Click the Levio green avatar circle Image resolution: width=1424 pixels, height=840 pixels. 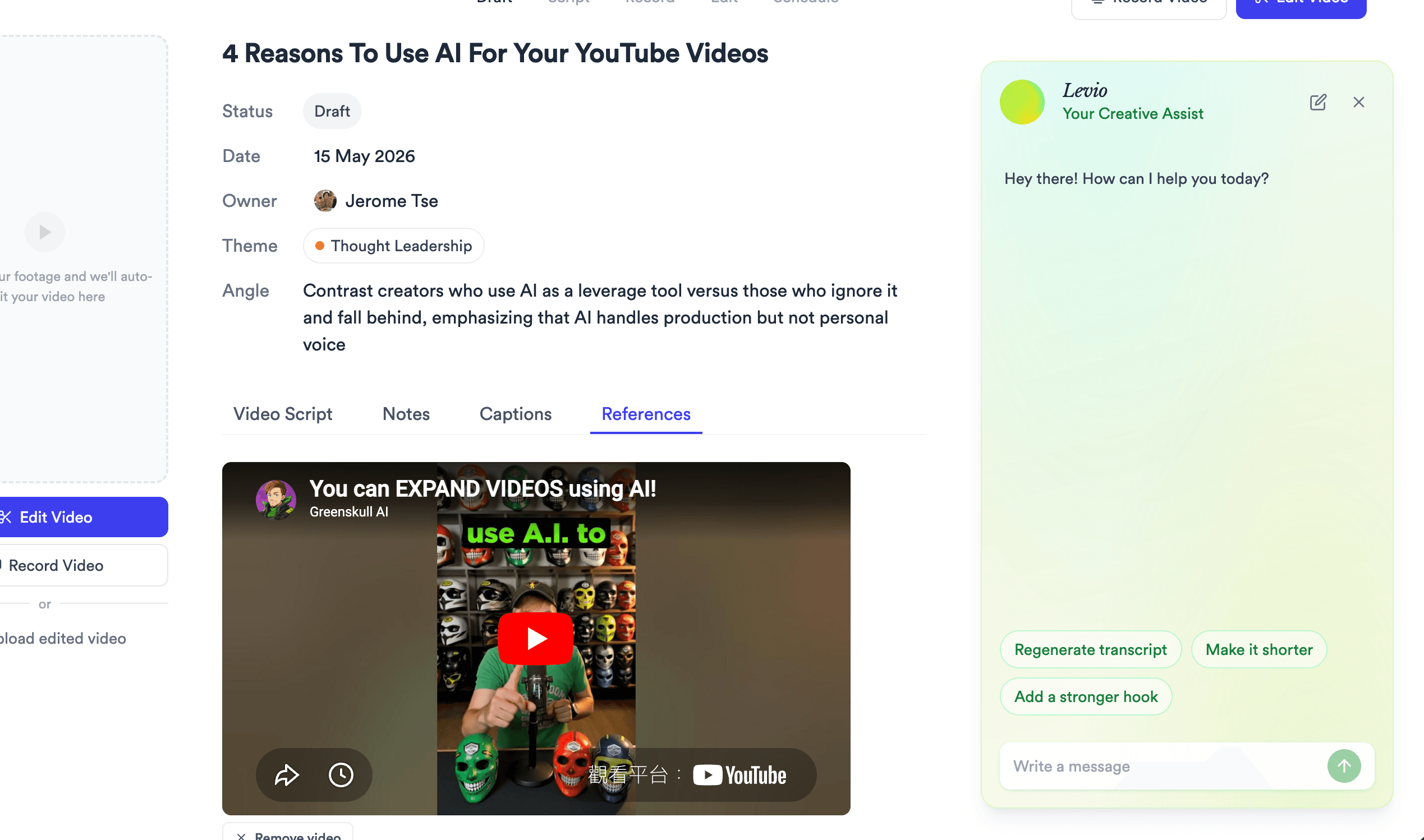point(1022,102)
